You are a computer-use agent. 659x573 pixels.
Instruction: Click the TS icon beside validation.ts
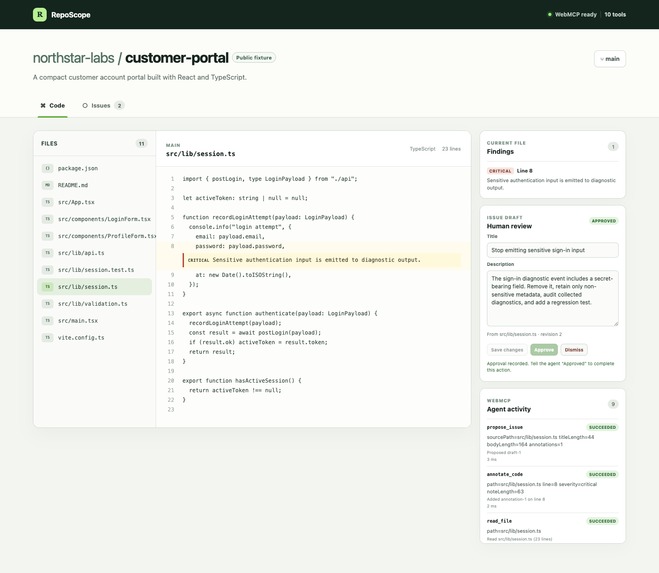click(x=47, y=304)
